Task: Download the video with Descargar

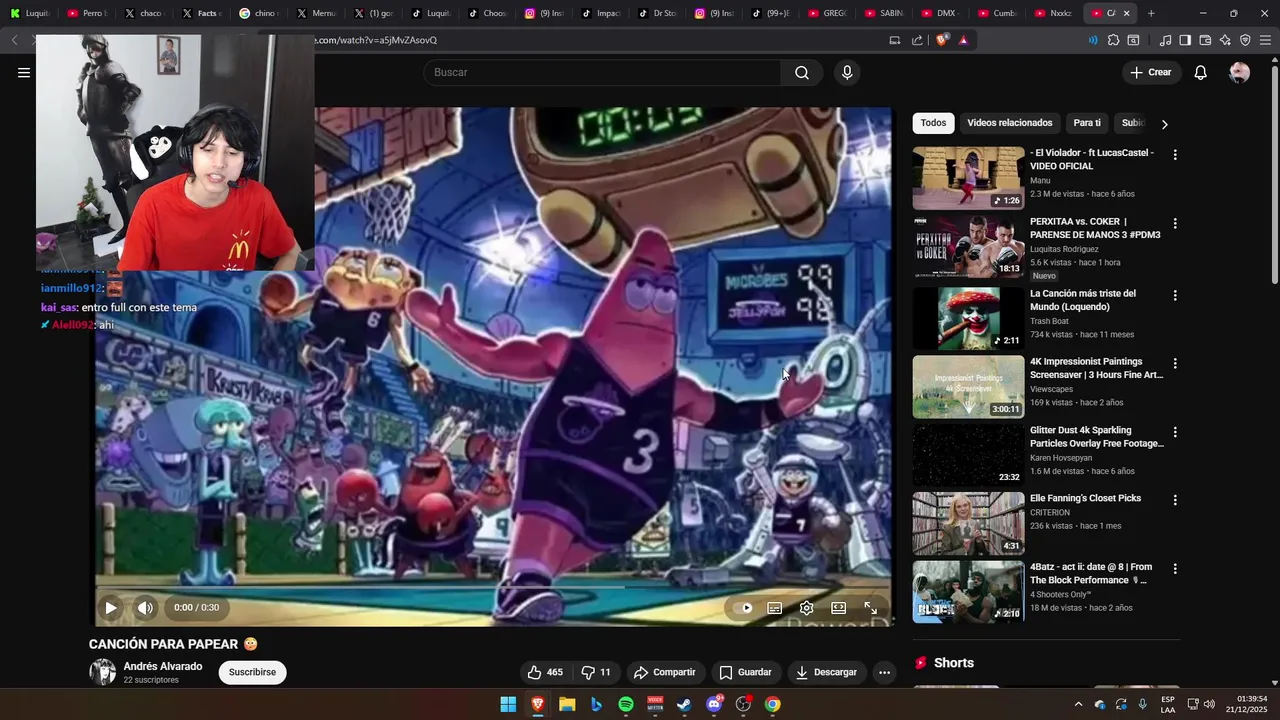Action: [827, 672]
